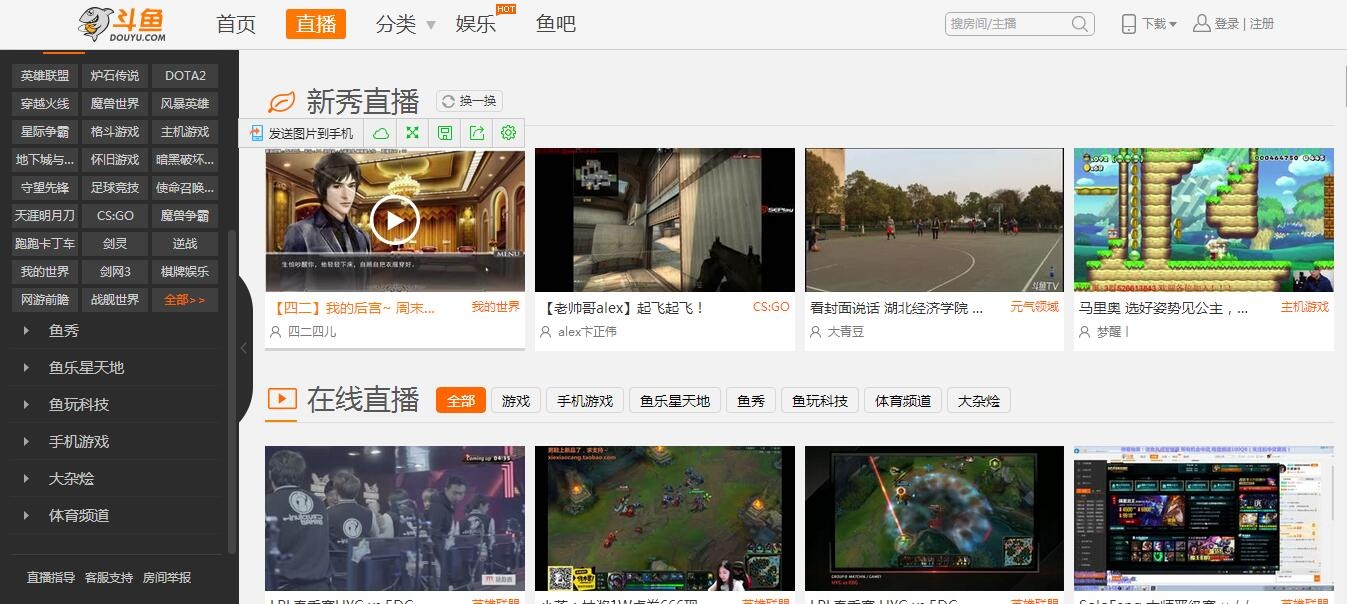Click the 换一换 refresh button
Screen dimensions: 1347x604
tap(470, 101)
